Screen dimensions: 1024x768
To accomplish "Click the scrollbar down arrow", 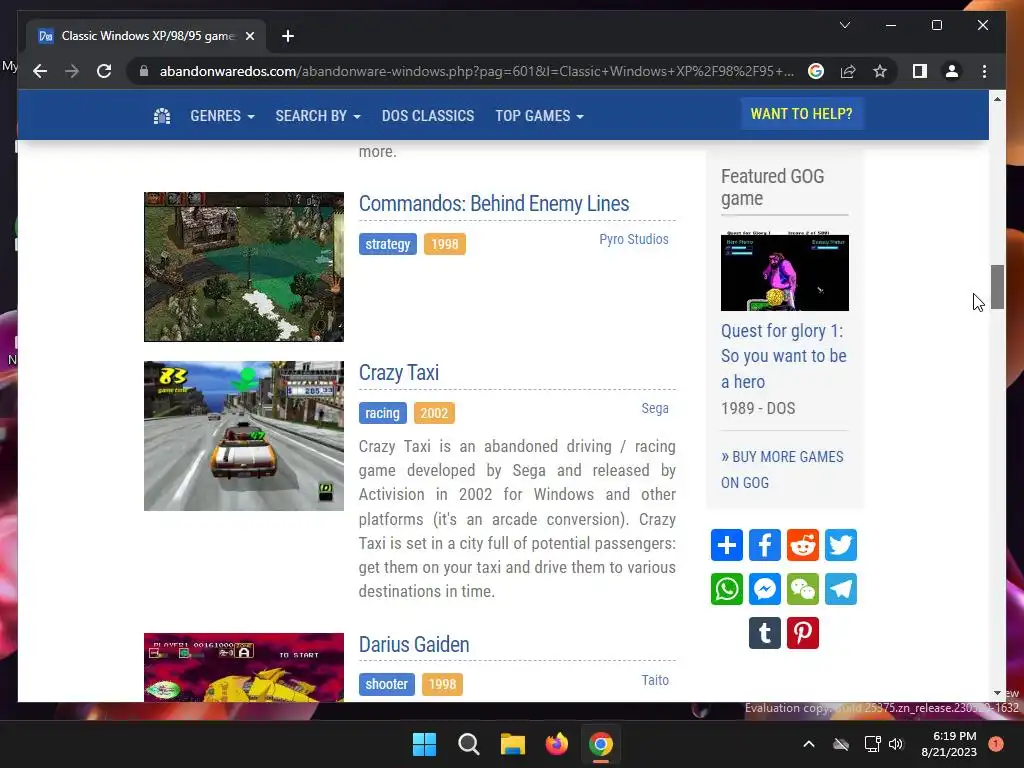I will [x=997, y=693].
